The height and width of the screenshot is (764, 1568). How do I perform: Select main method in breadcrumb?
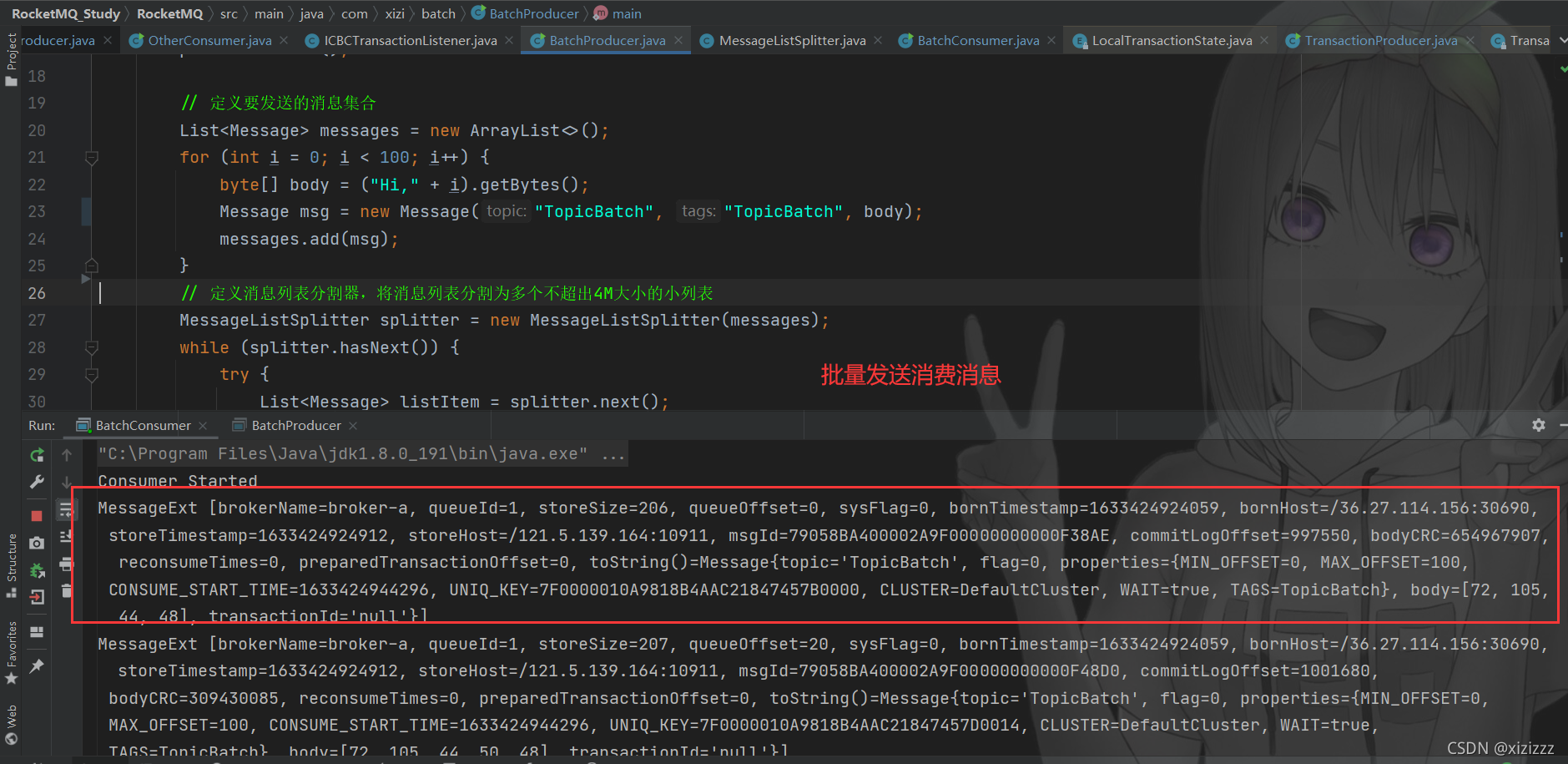[x=618, y=13]
